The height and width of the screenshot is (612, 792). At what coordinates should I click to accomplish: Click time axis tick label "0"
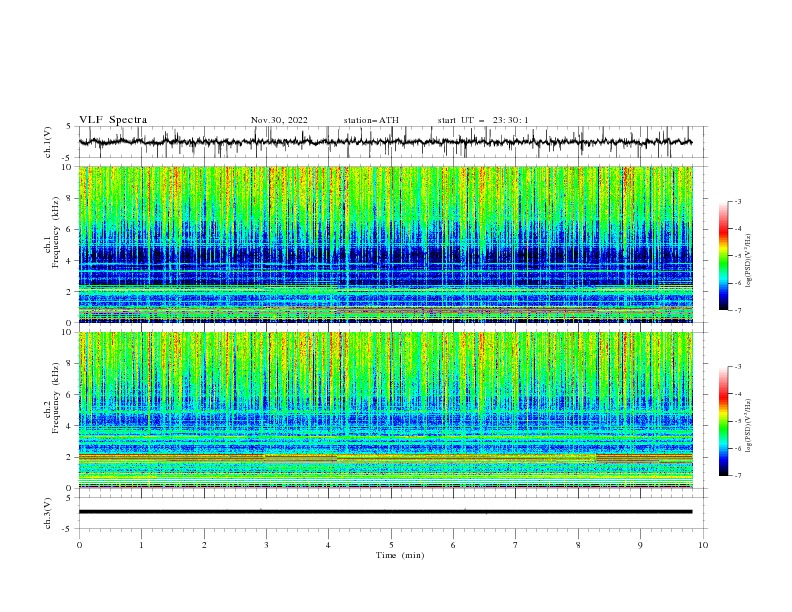(x=79, y=545)
